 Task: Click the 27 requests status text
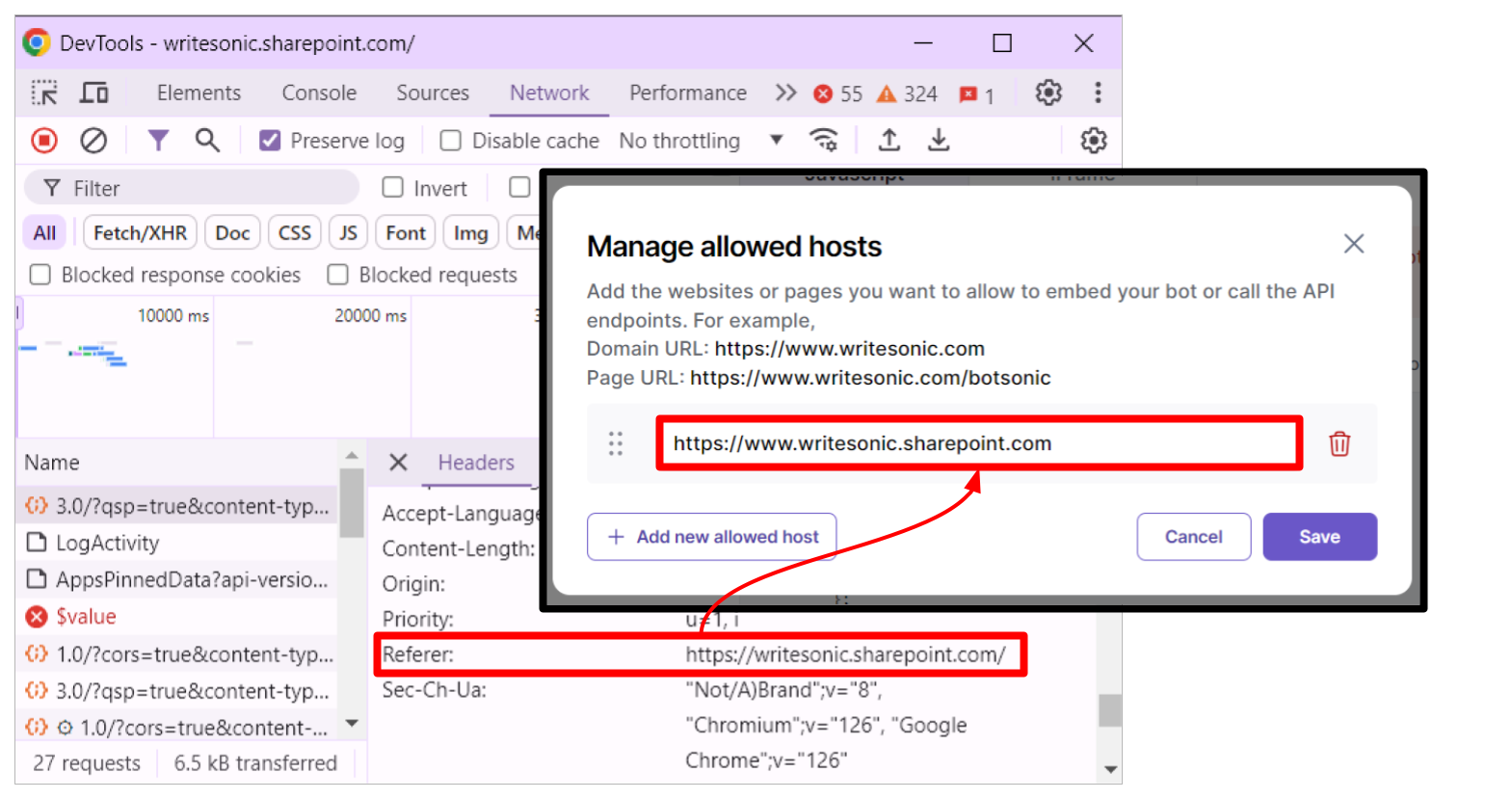pos(87,763)
